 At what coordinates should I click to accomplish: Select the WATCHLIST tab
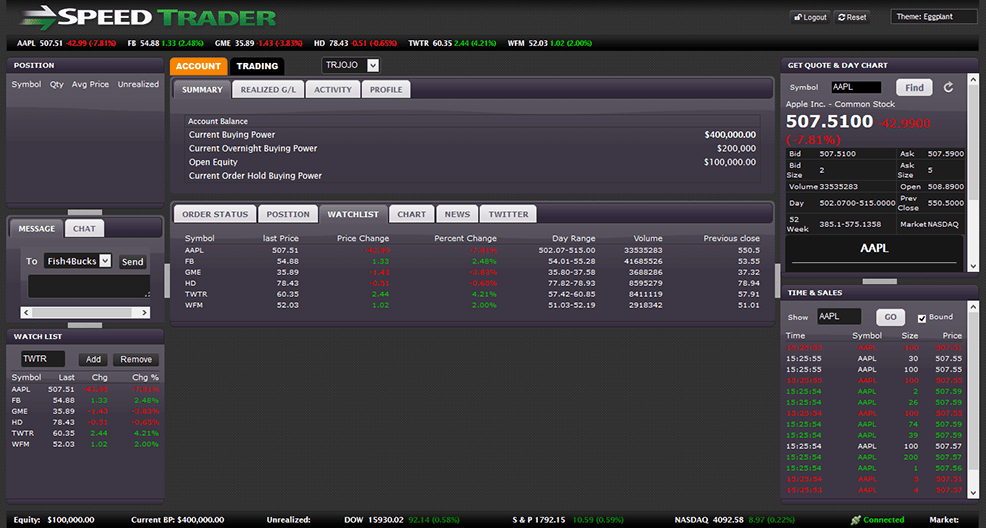(x=353, y=214)
